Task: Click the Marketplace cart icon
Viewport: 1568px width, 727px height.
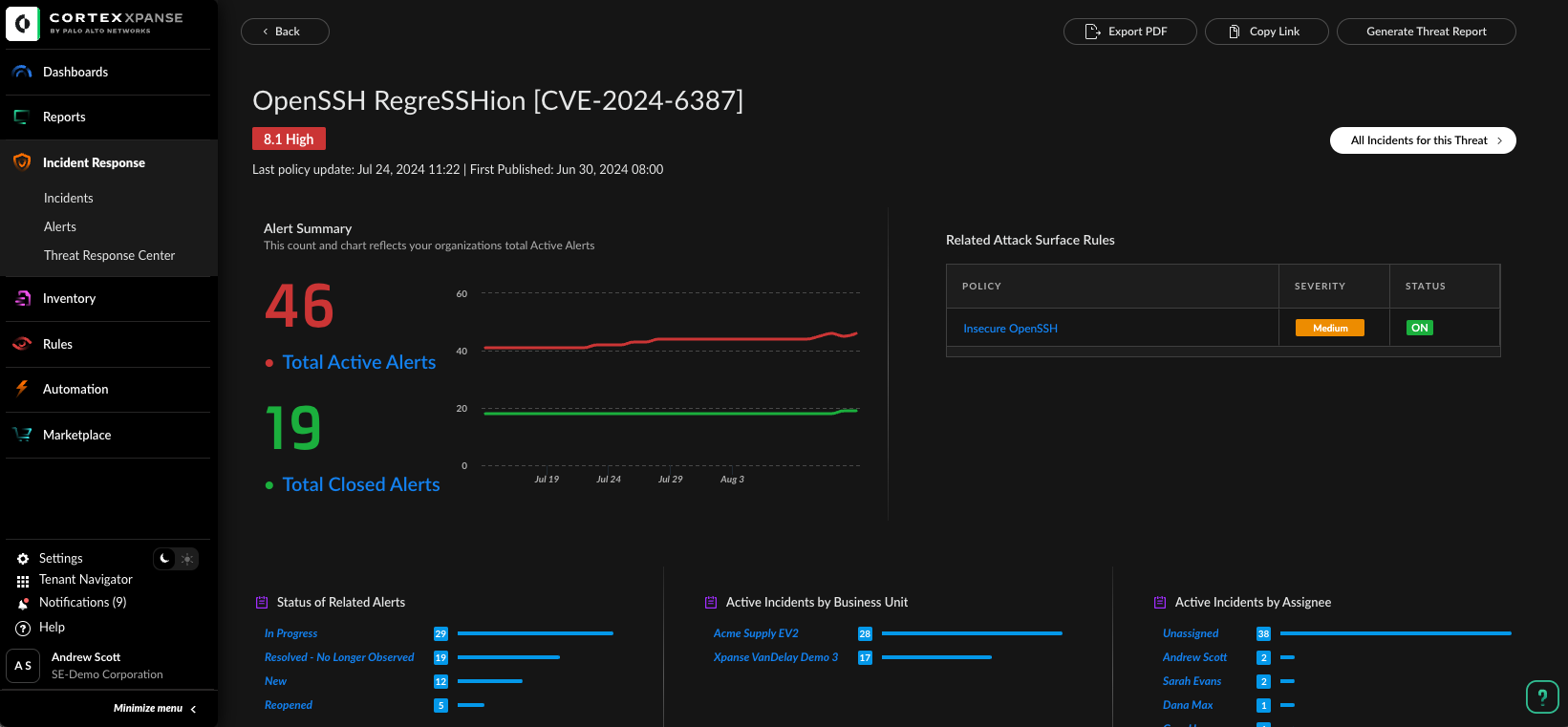Action: coord(22,435)
